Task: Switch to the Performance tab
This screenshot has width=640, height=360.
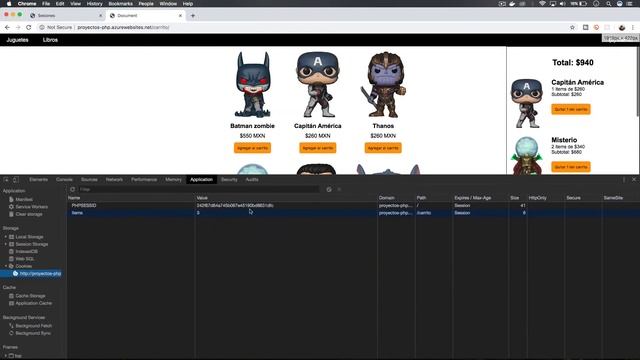Action: (144, 180)
